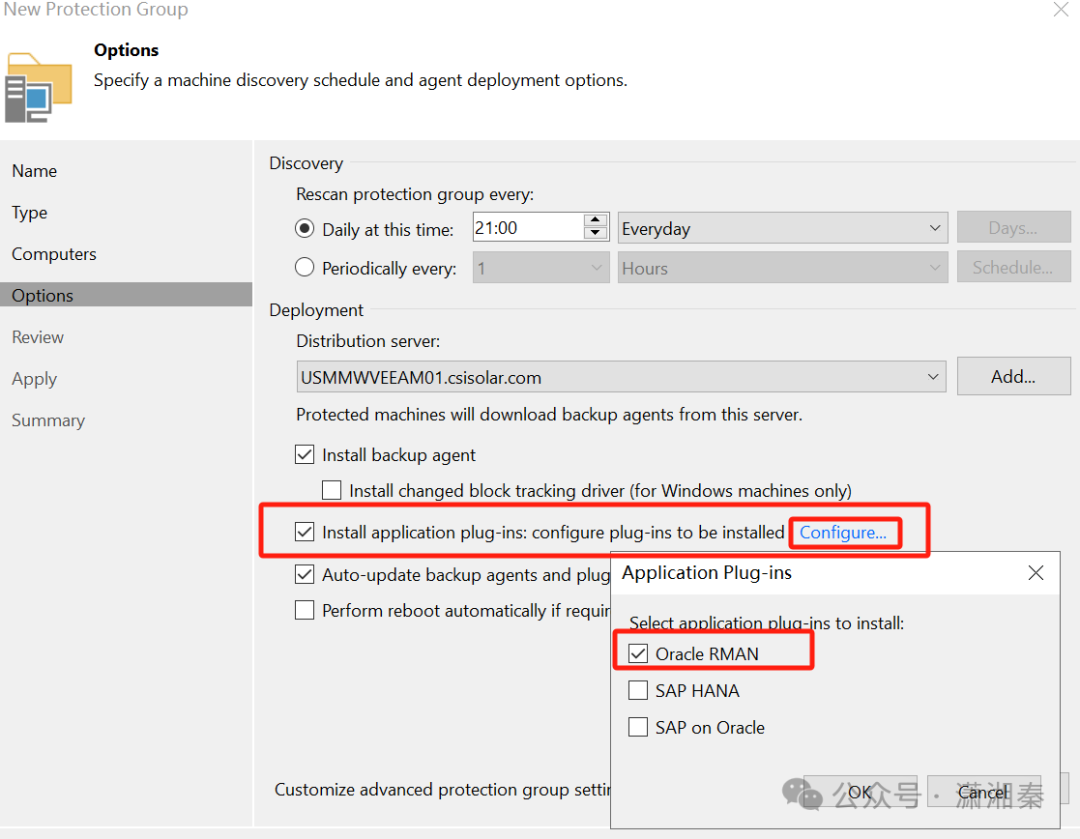This screenshot has height=839, width=1080.
Task: Click 'Rescan protection group every:' label
Action: click(x=415, y=194)
